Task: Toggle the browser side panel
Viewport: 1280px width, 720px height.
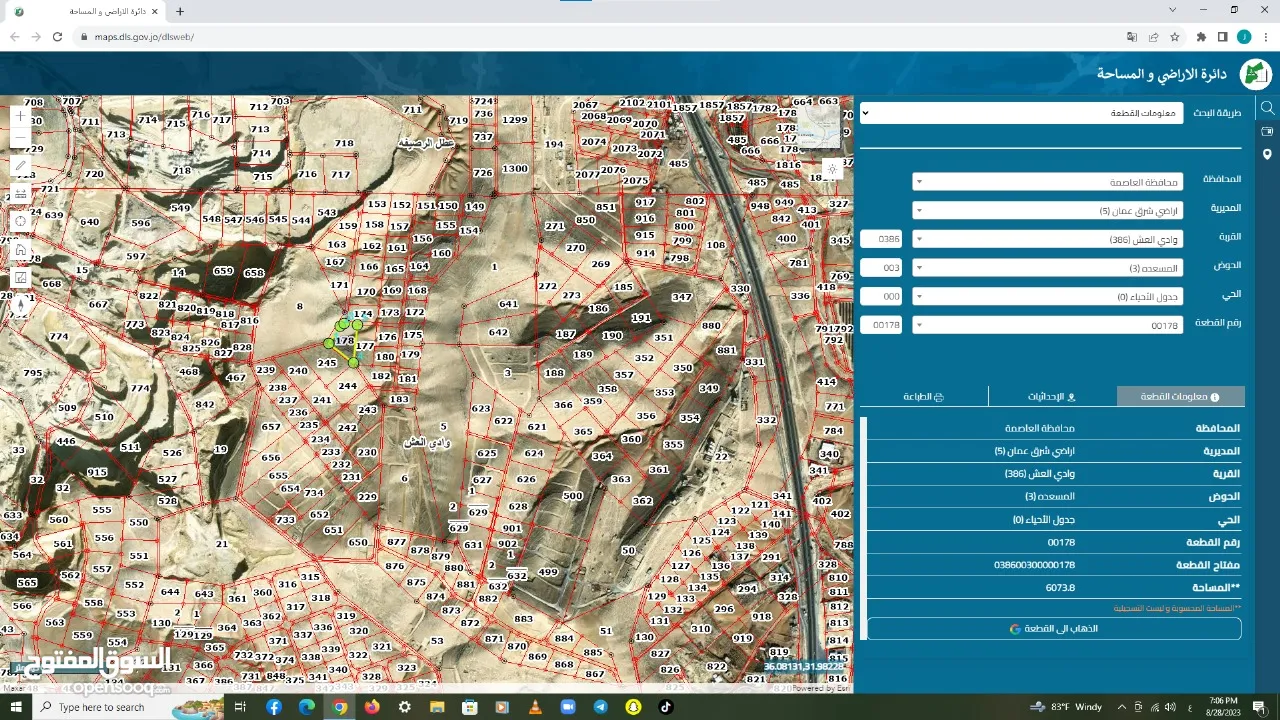Action: pyautogui.click(x=1222, y=37)
